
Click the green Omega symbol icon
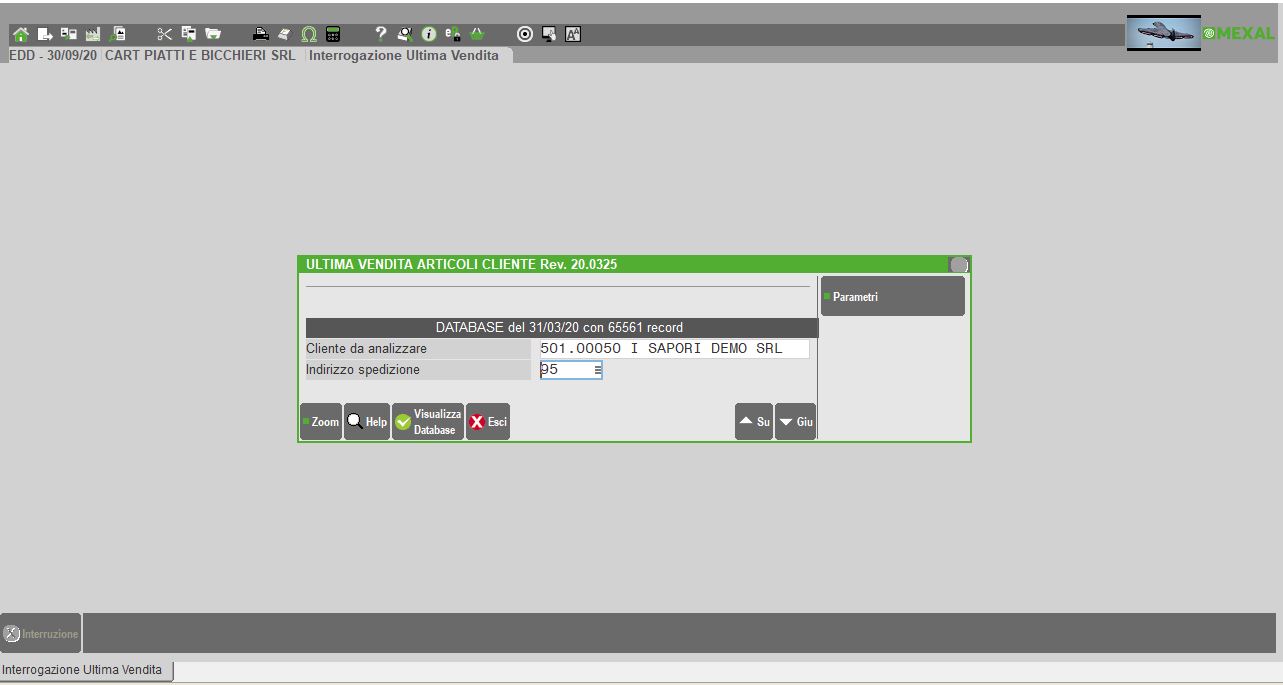(309, 34)
